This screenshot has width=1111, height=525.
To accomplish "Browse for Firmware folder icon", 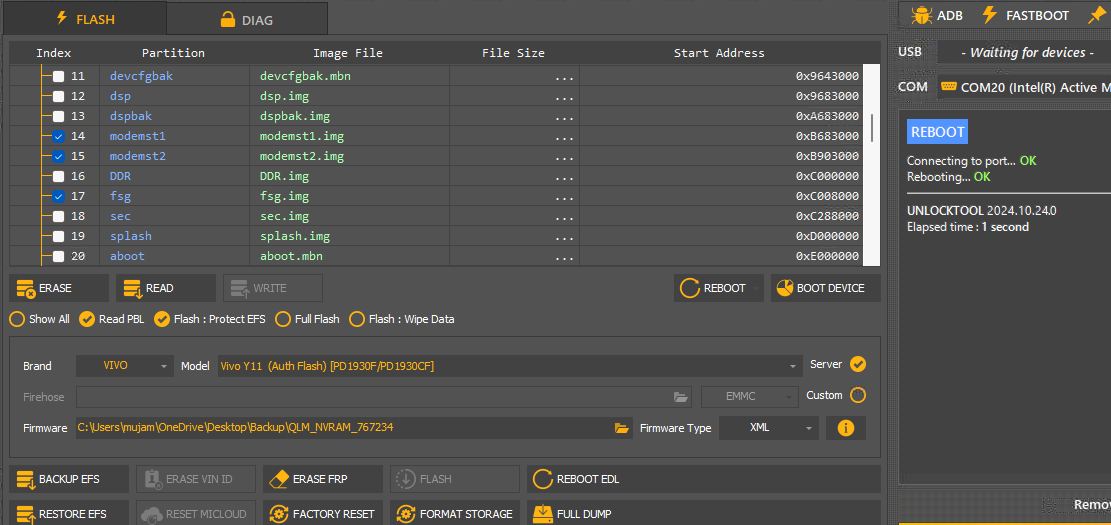I will click(622, 428).
